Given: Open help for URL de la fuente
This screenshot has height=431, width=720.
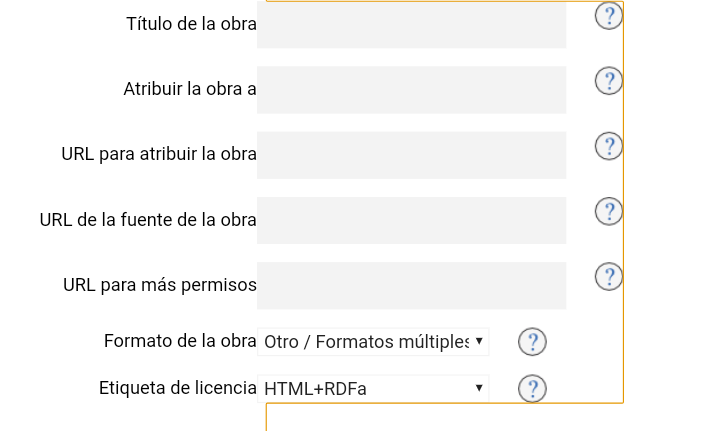Looking at the screenshot, I should (608, 211).
